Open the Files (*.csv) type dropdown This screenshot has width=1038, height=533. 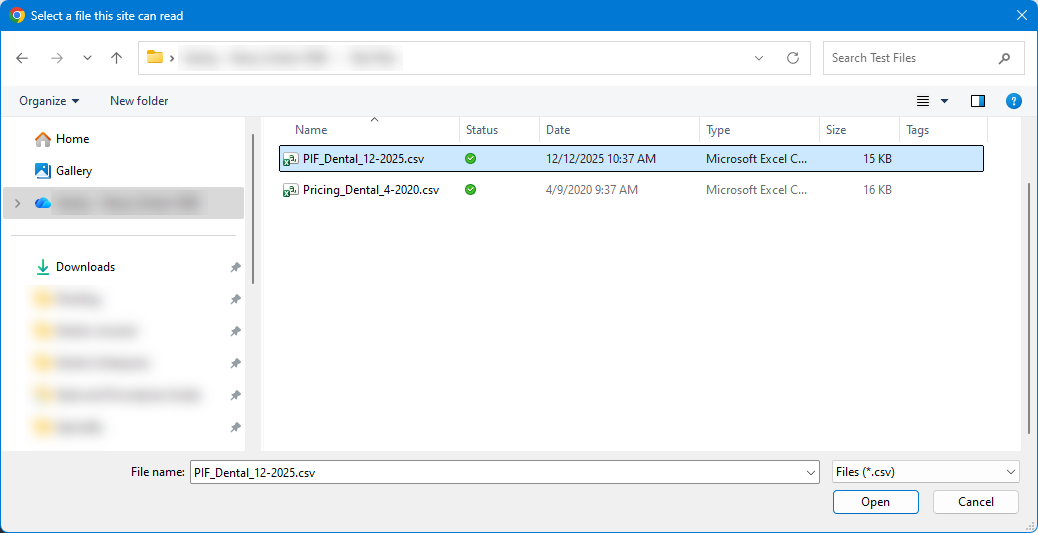click(x=925, y=472)
